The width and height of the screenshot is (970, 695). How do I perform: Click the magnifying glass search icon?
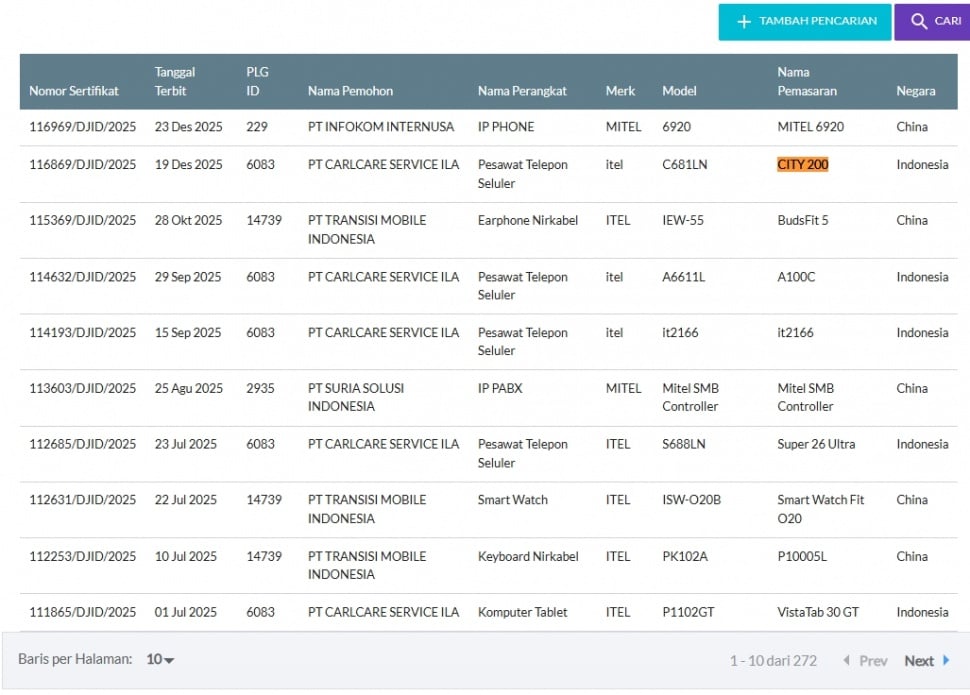[918, 21]
